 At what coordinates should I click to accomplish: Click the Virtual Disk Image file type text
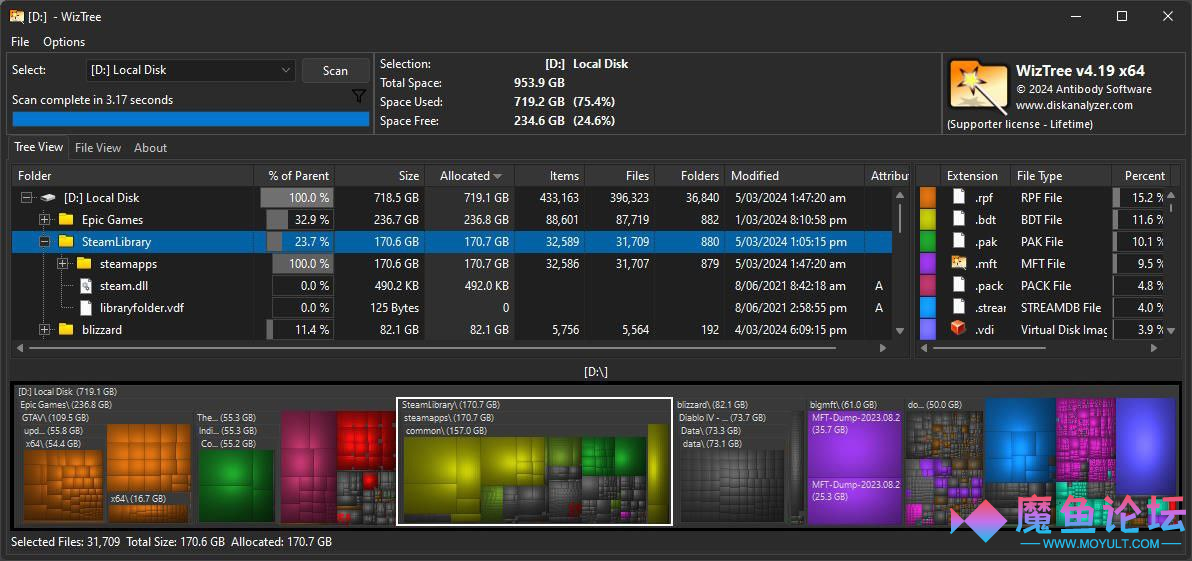(x=1064, y=330)
